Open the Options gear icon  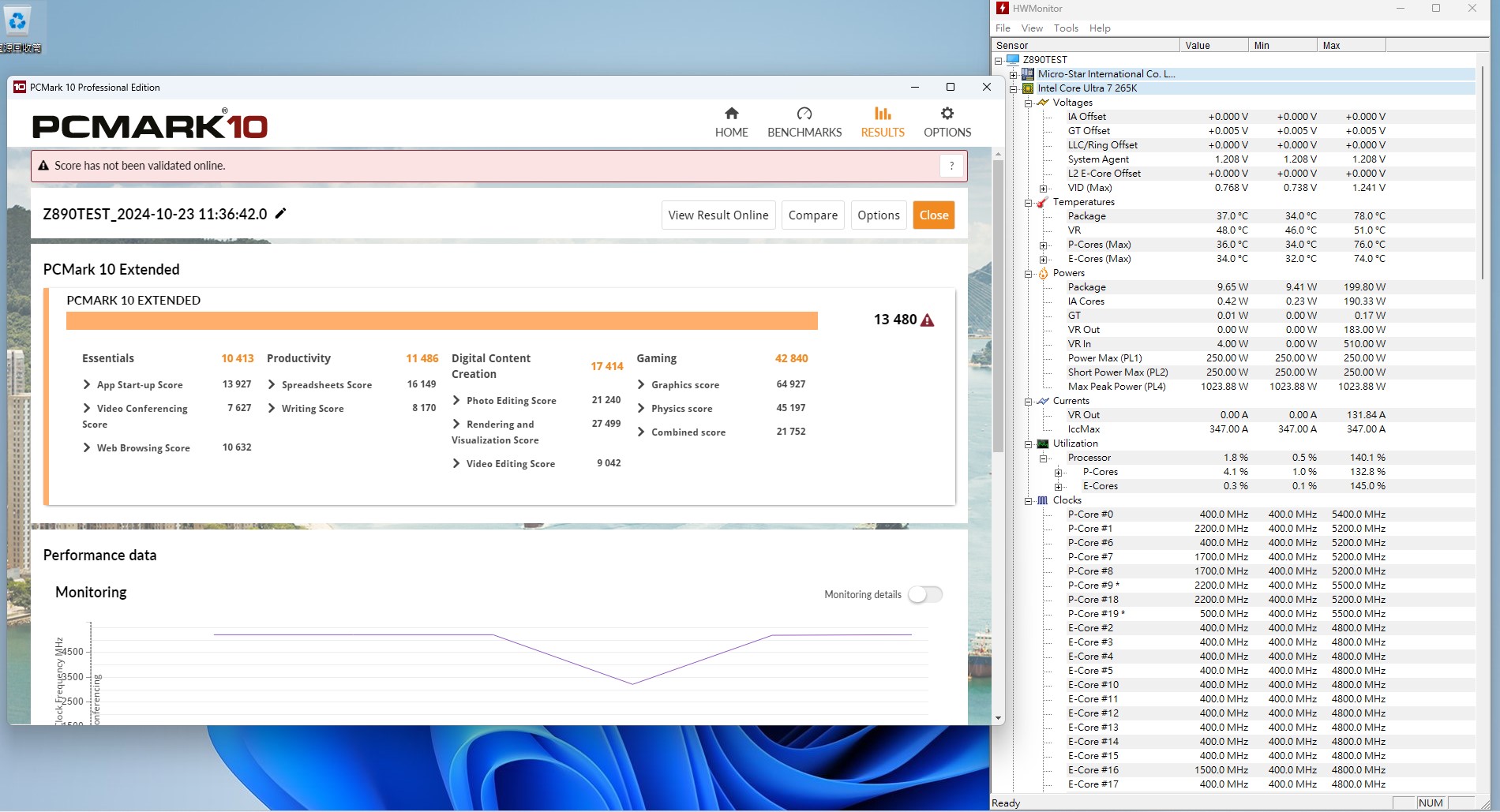pyautogui.click(x=947, y=114)
